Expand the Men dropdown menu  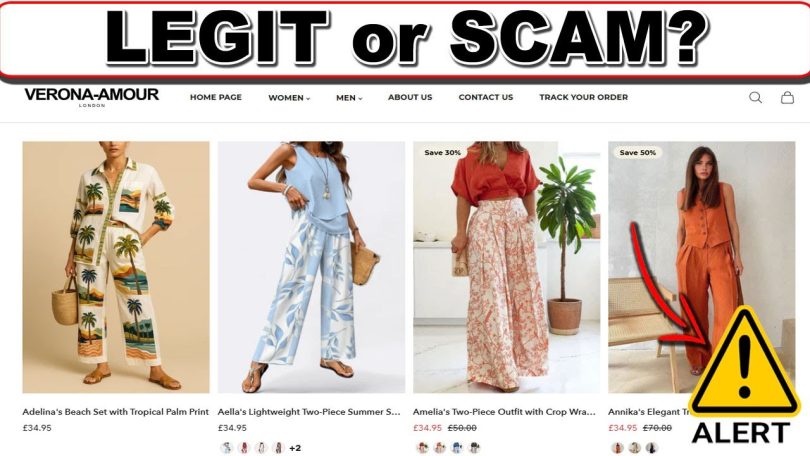349,98
